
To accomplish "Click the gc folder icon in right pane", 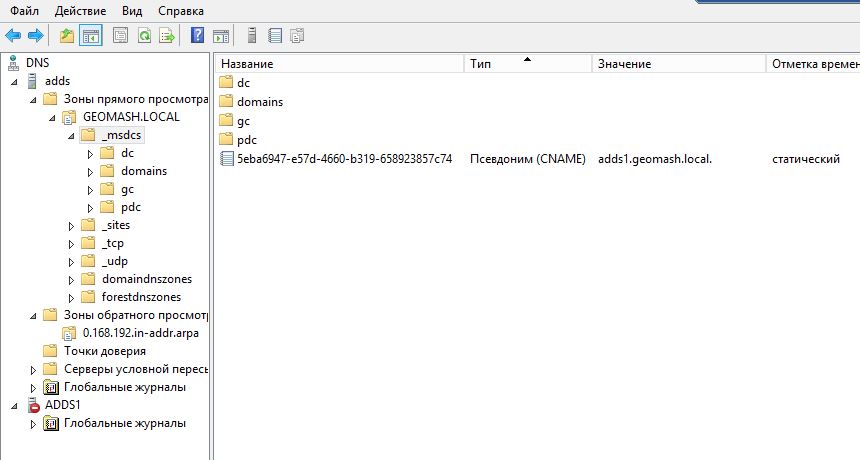I will coord(226,121).
